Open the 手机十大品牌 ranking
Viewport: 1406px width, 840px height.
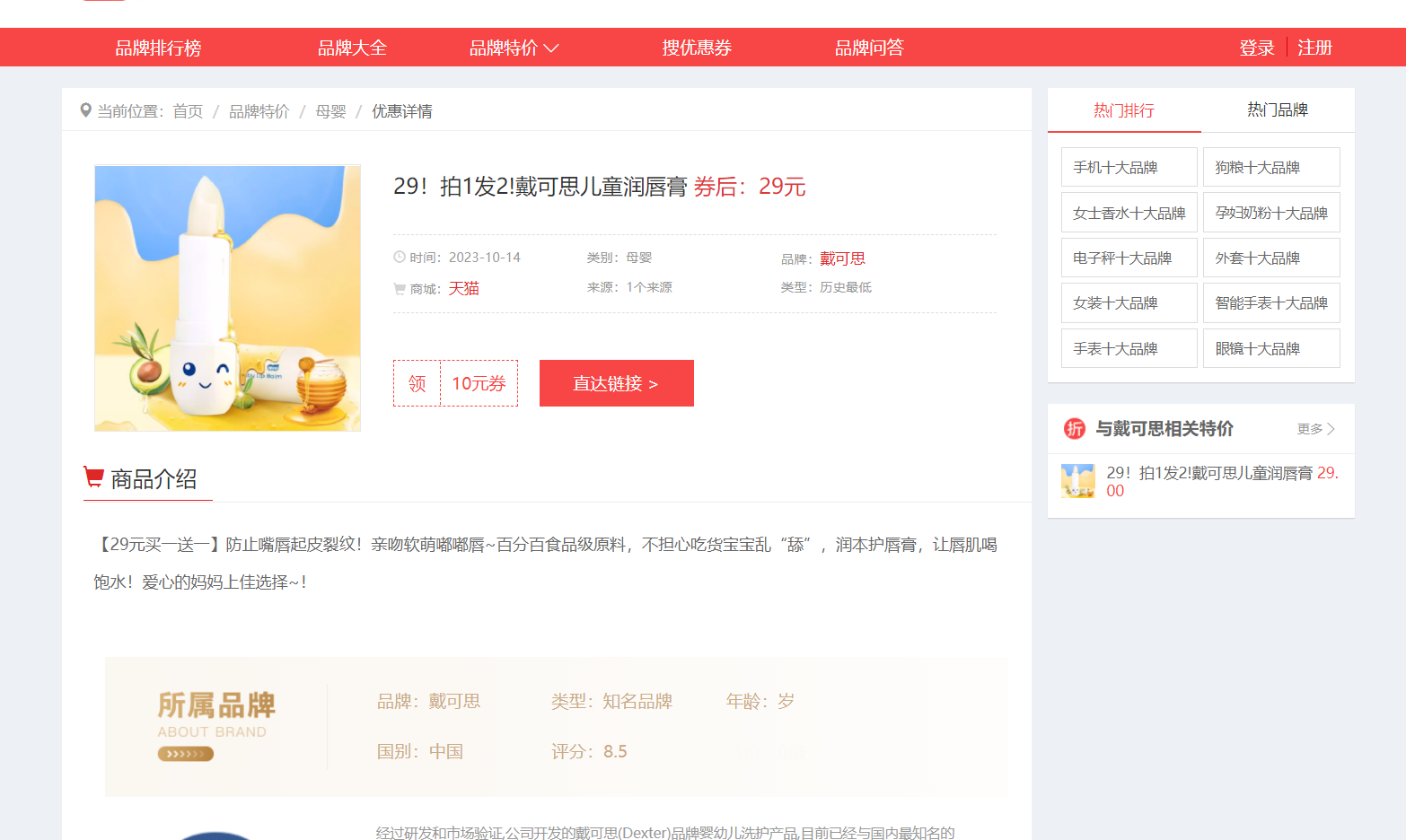1129,168
